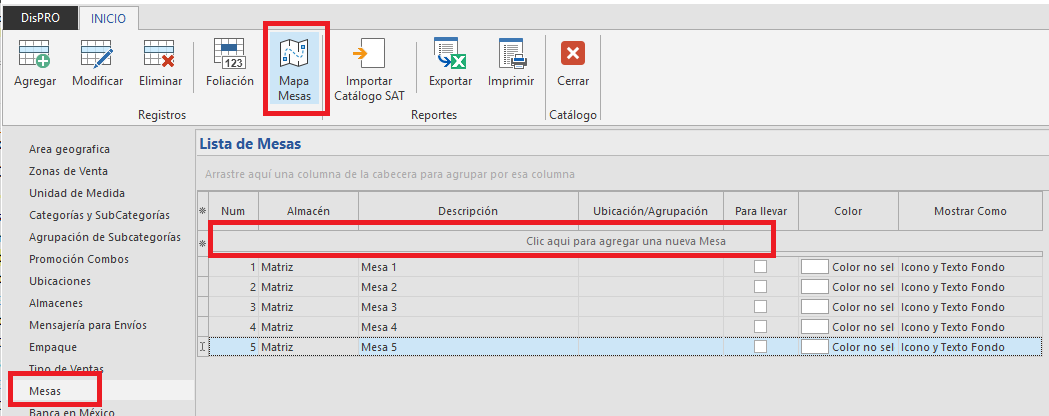The image size is (1049, 416).
Task: Pick the color swatch for Mesa 1
Action: click(x=815, y=267)
